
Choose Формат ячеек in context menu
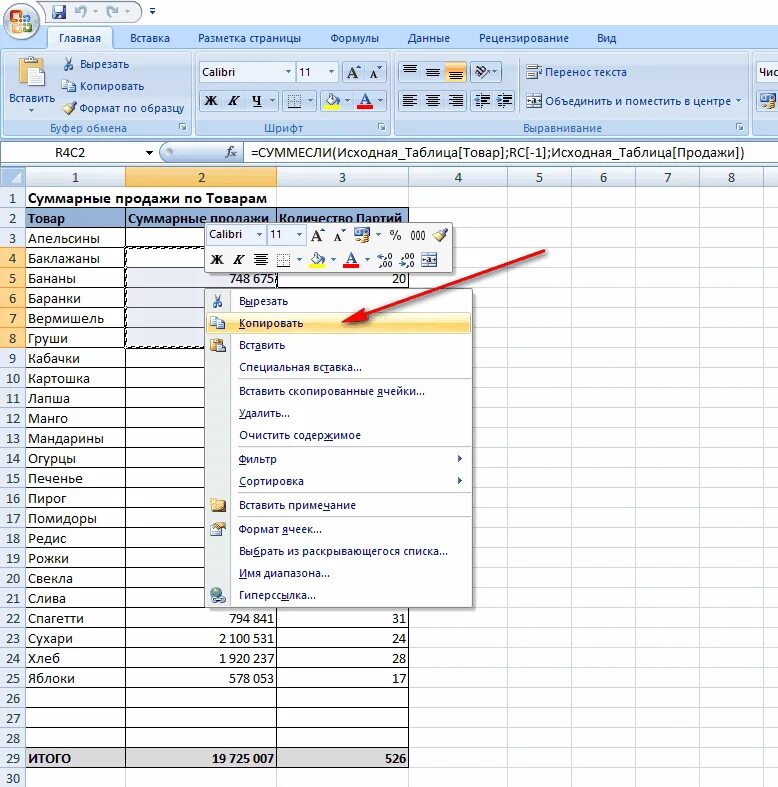338,529
